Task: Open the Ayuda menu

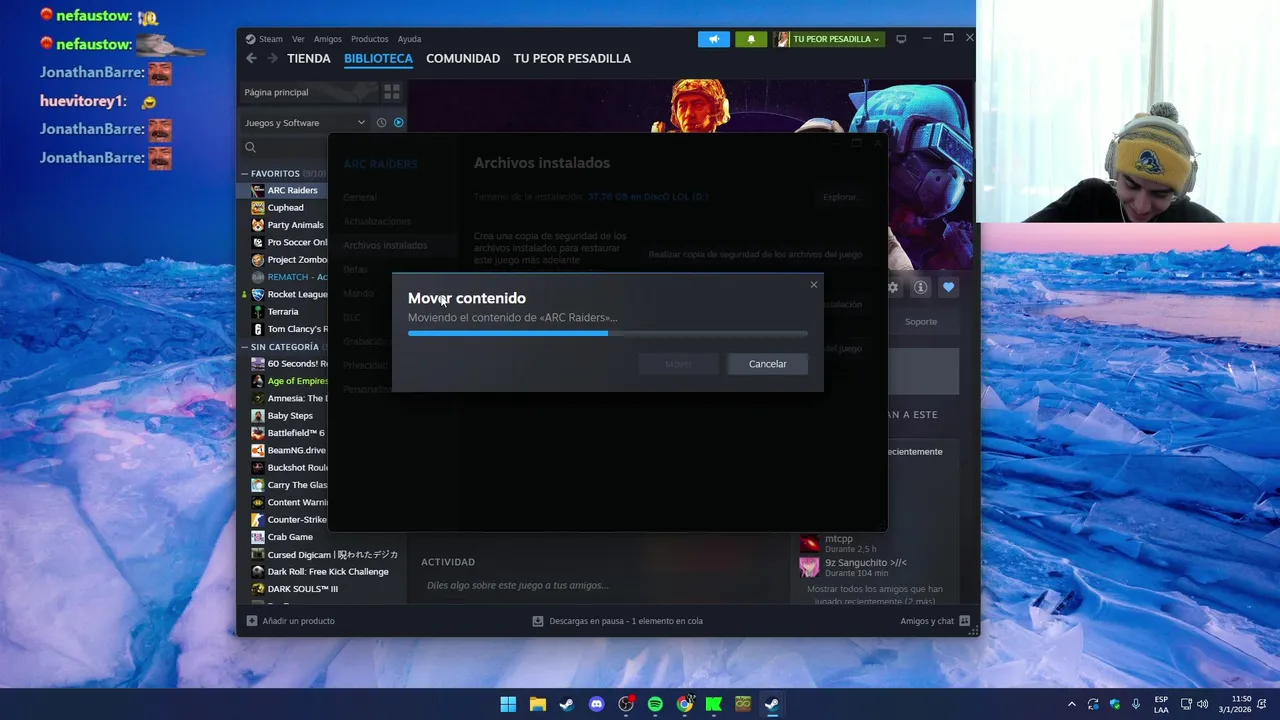Action: point(409,39)
